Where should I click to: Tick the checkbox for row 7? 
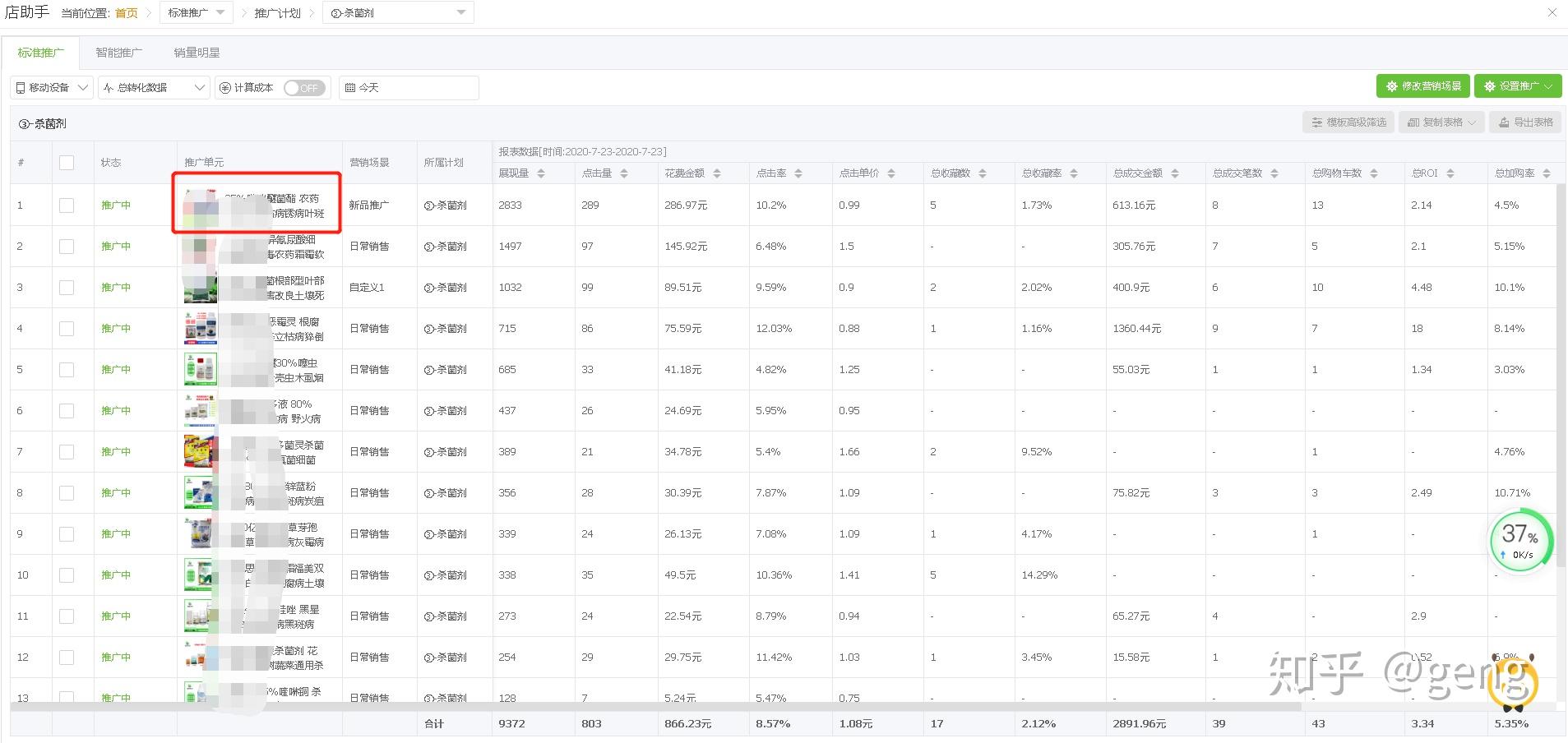point(67,452)
